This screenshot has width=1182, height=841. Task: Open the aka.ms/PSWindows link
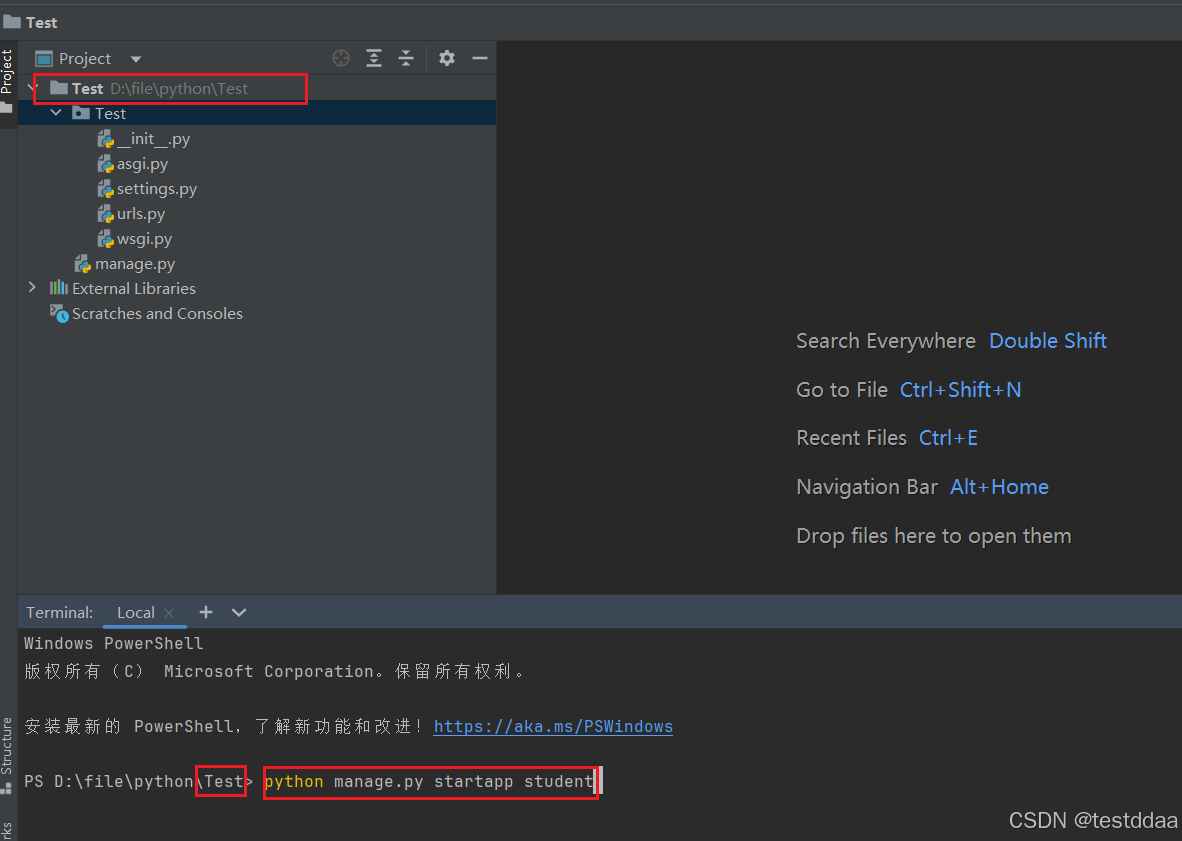[553, 726]
